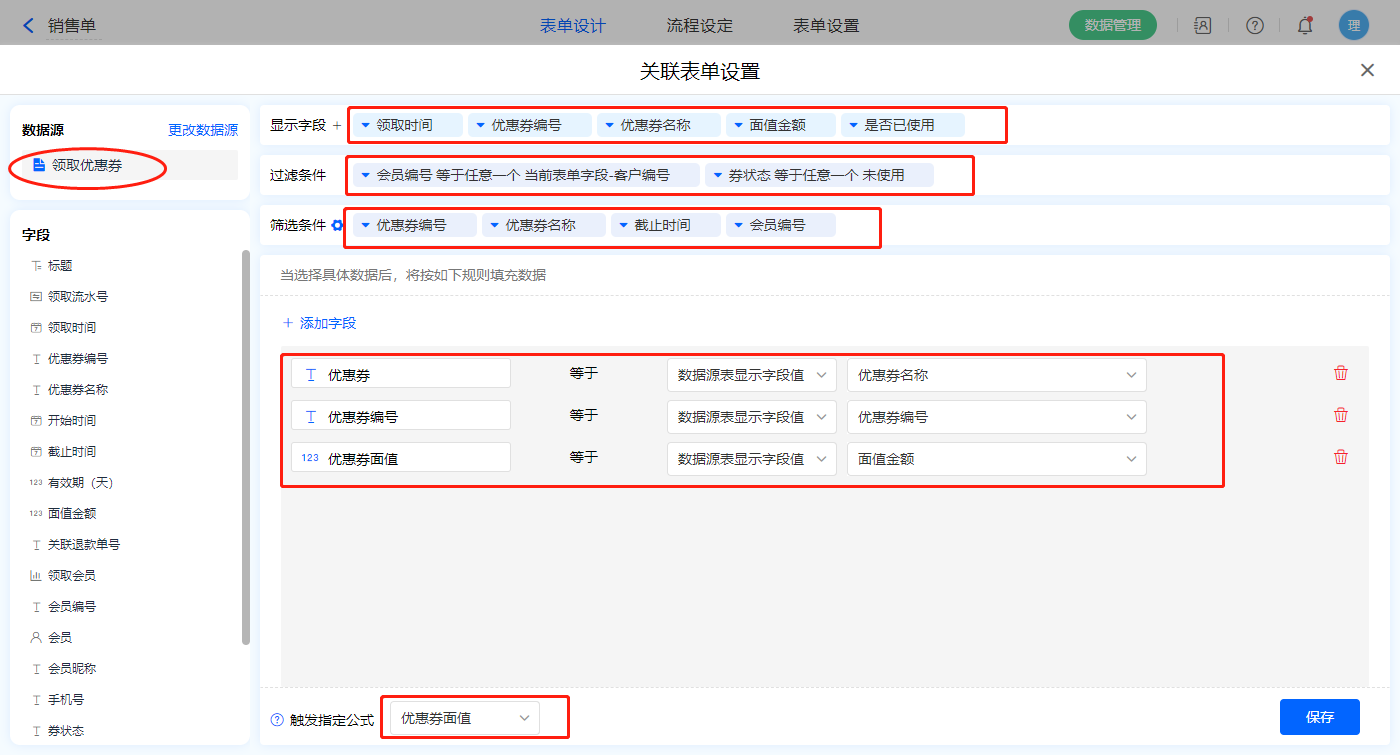This screenshot has height=755, width=1400.
Task: Open the help question mark icon
Action: pos(1254,26)
